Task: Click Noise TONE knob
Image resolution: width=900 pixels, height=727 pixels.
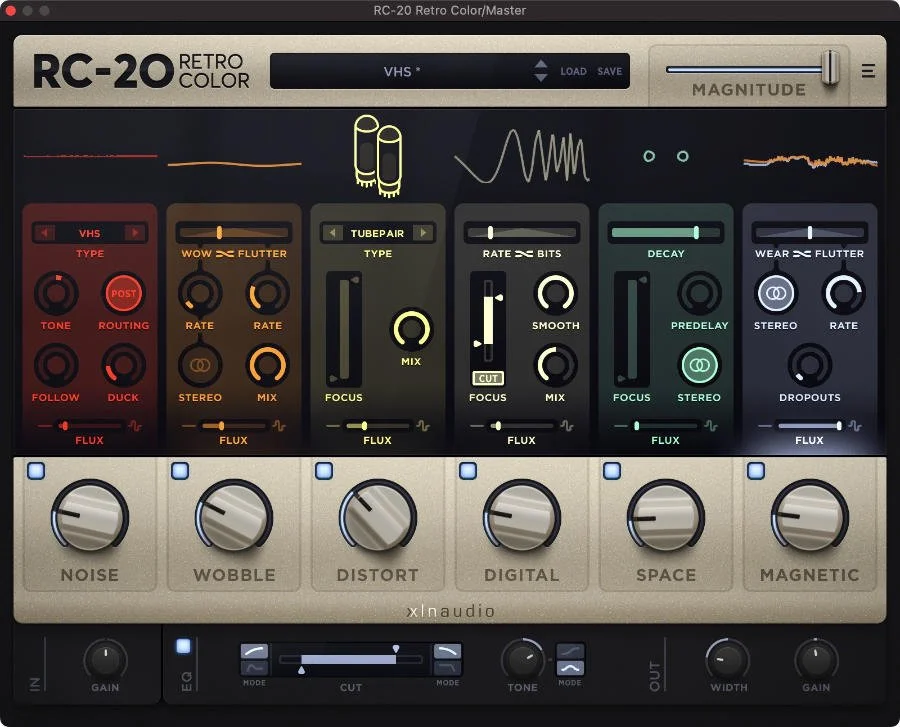Action: click(56, 293)
